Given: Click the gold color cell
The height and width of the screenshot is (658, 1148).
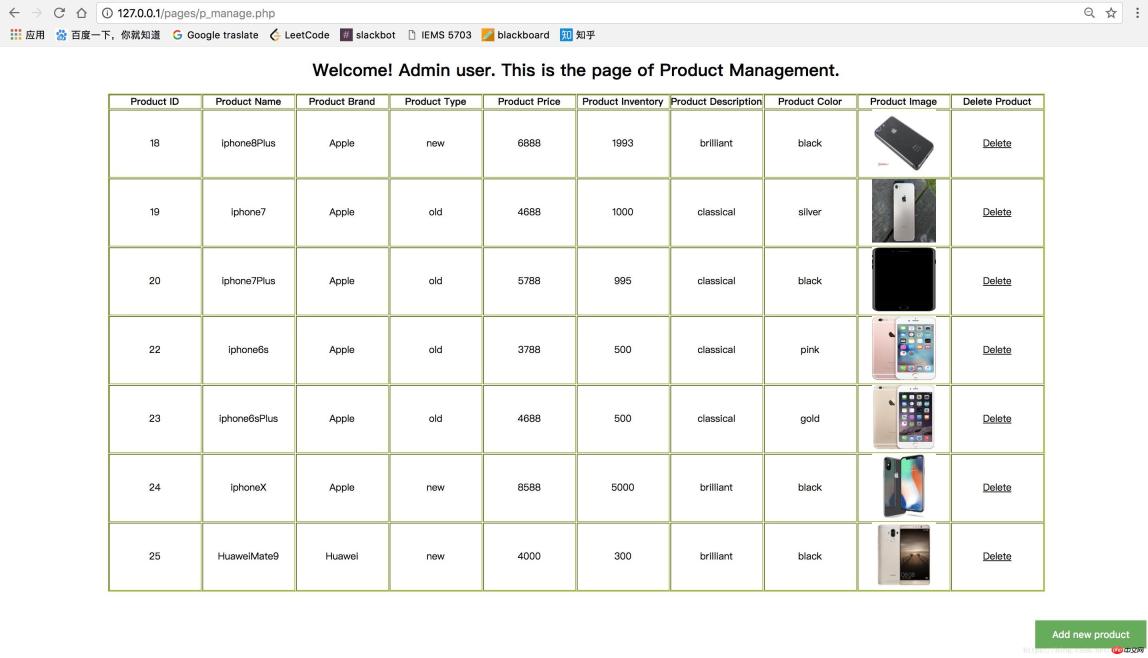Looking at the screenshot, I should (810, 419).
